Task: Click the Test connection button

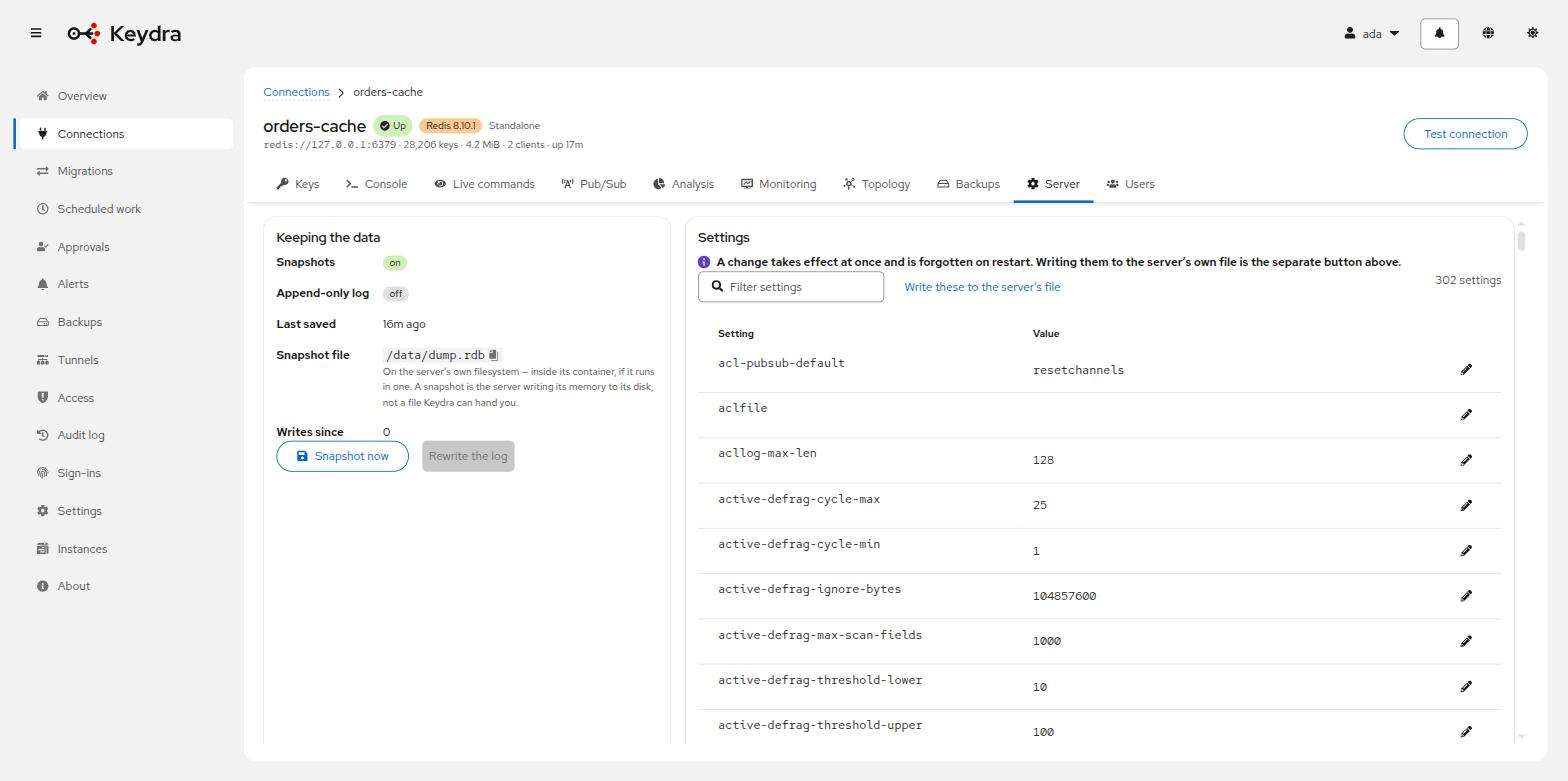Action: click(x=1465, y=134)
